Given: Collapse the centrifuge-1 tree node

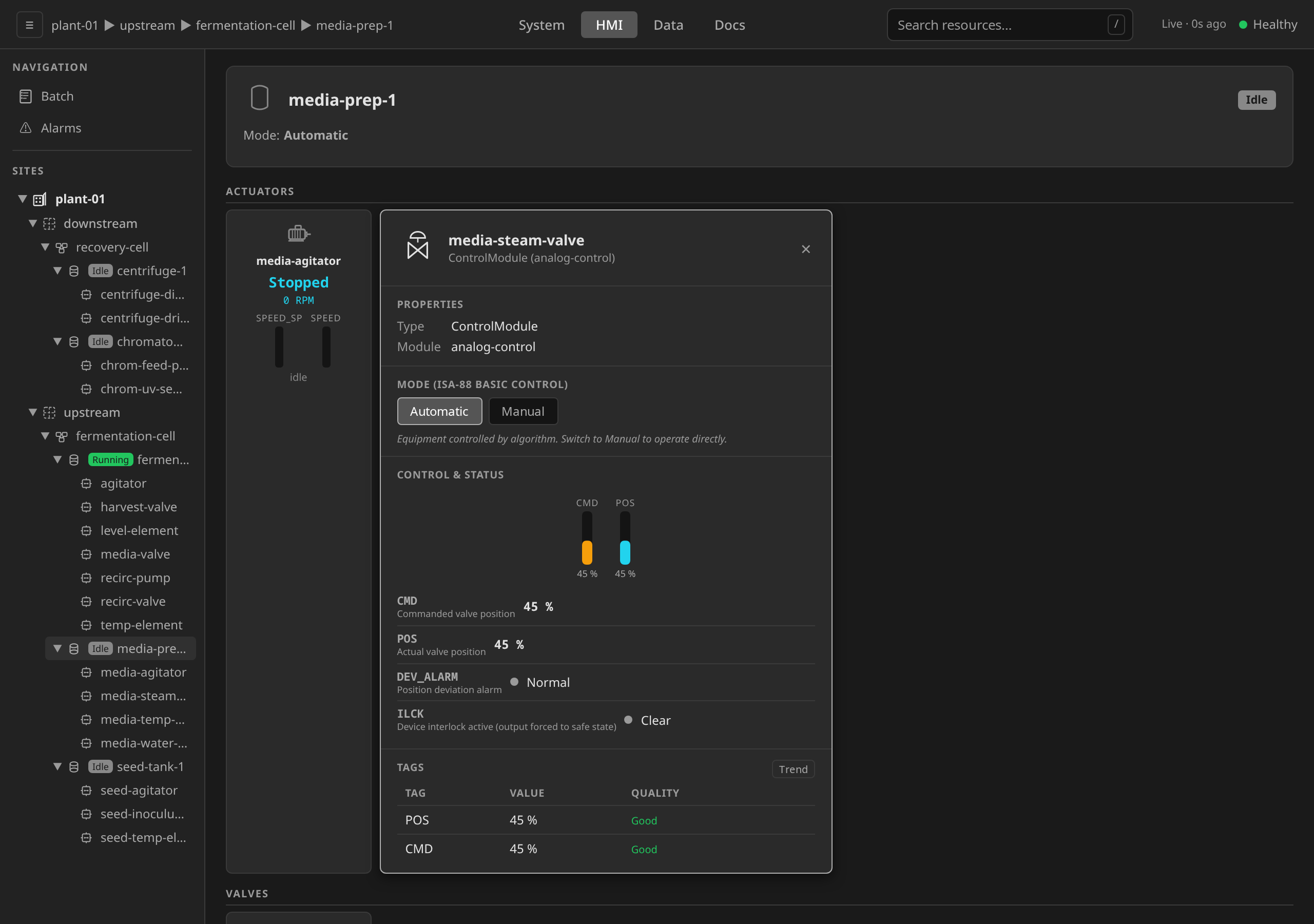Looking at the screenshot, I should point(58,271).
